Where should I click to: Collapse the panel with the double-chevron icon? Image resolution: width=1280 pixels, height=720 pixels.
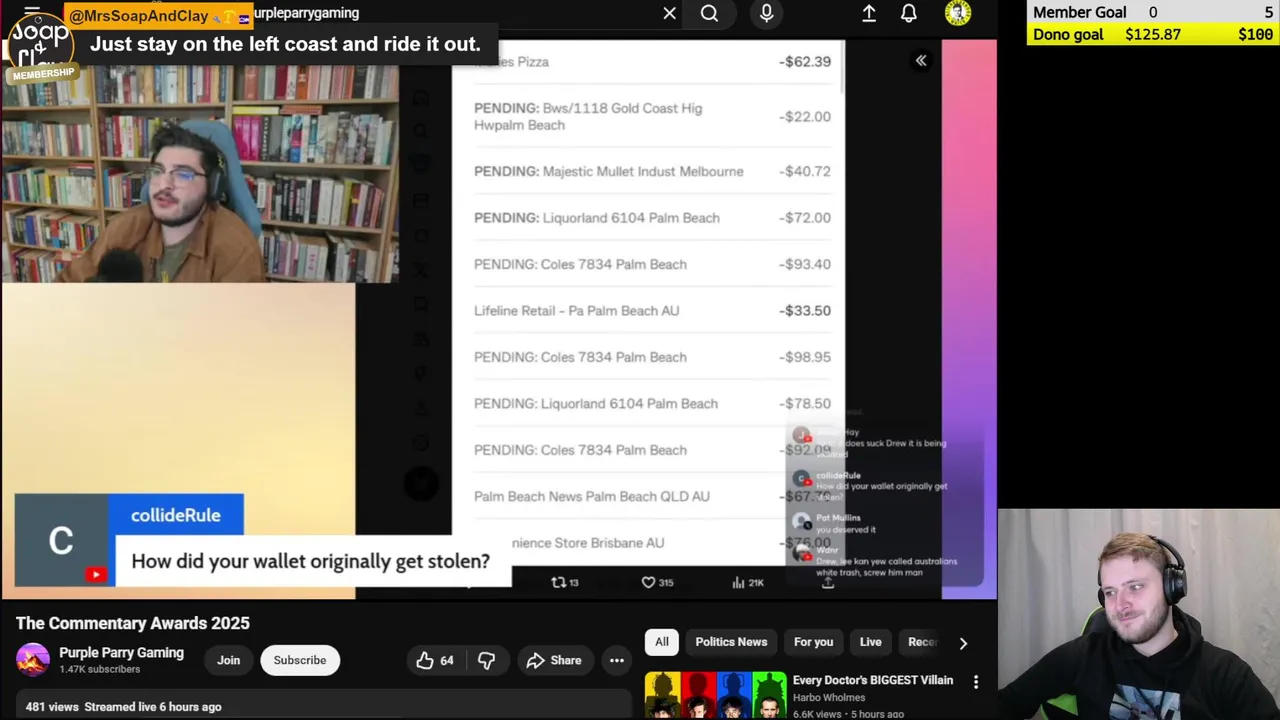pos(921,61)
